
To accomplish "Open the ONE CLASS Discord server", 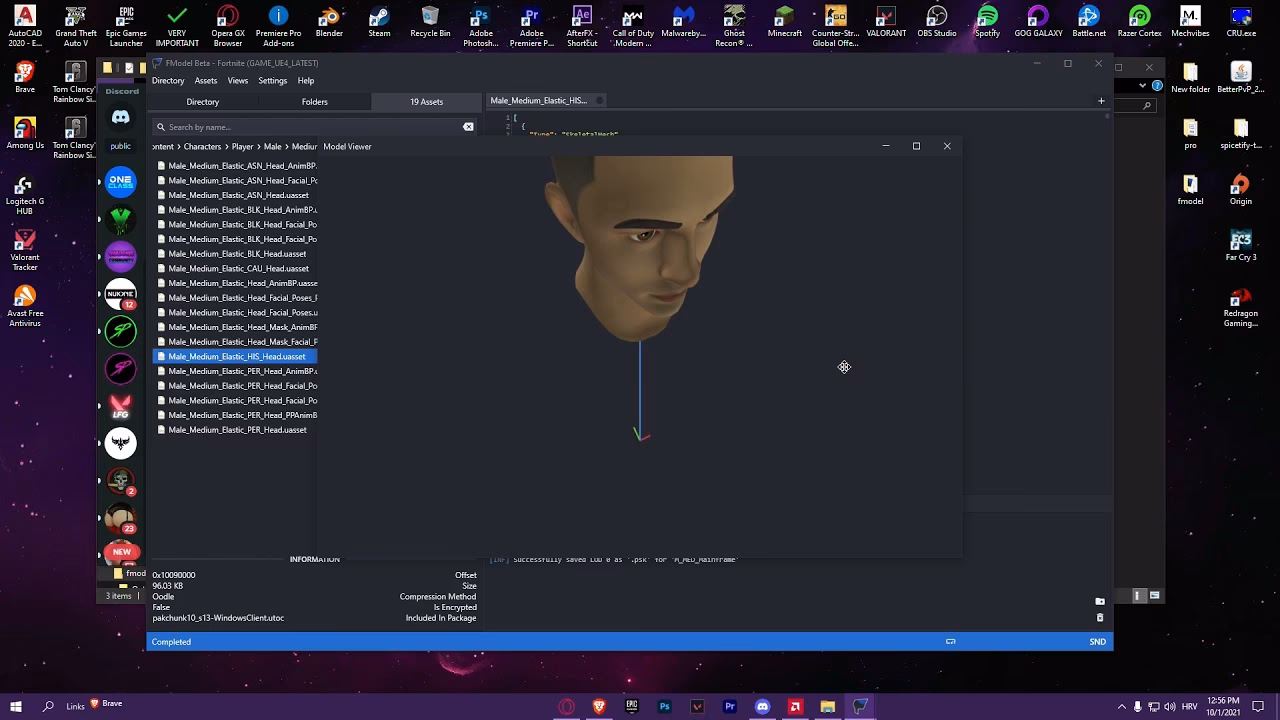I will 121,182.
